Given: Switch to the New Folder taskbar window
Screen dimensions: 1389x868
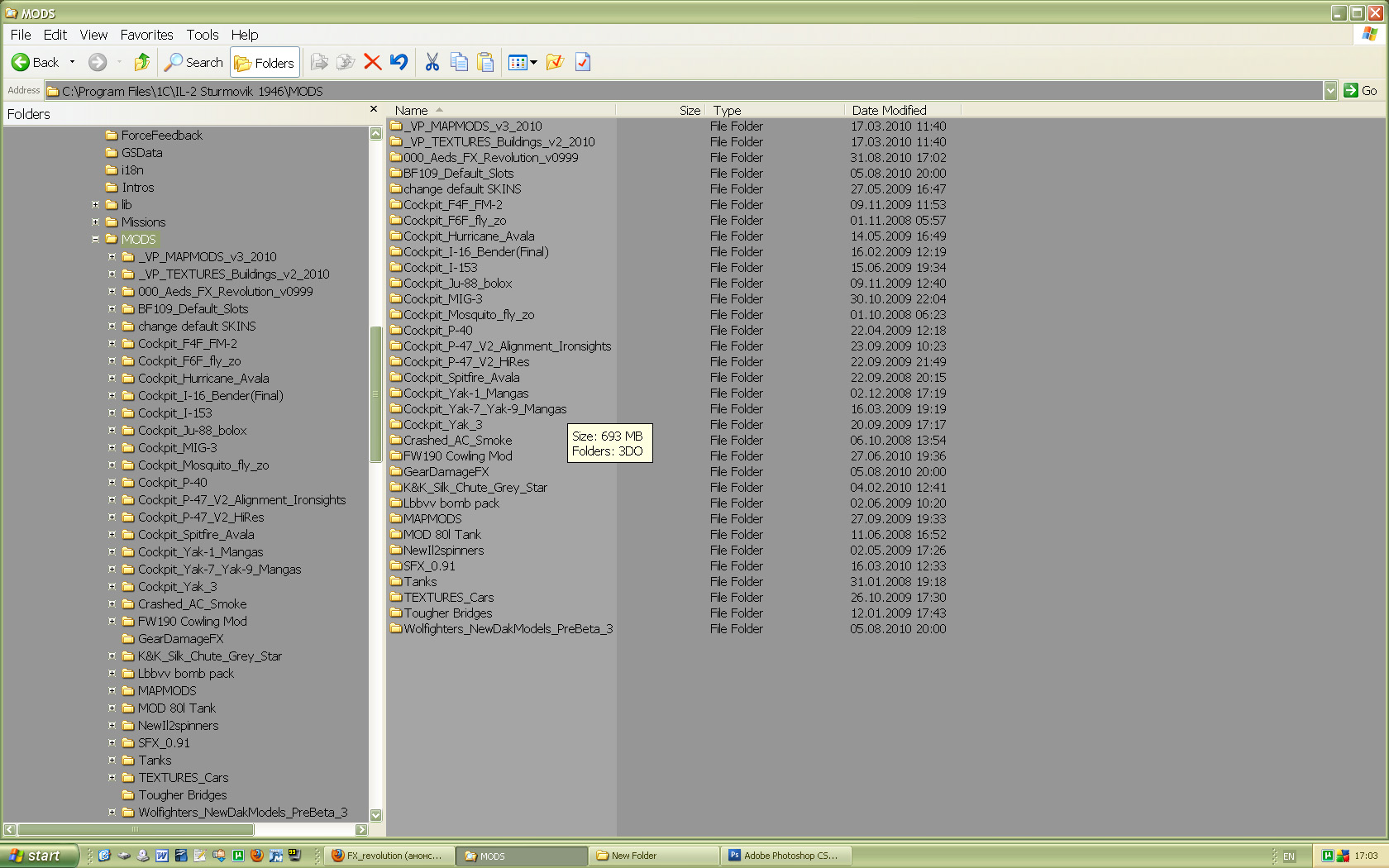Looking at the screenshot, I should [x=654, y=856].
